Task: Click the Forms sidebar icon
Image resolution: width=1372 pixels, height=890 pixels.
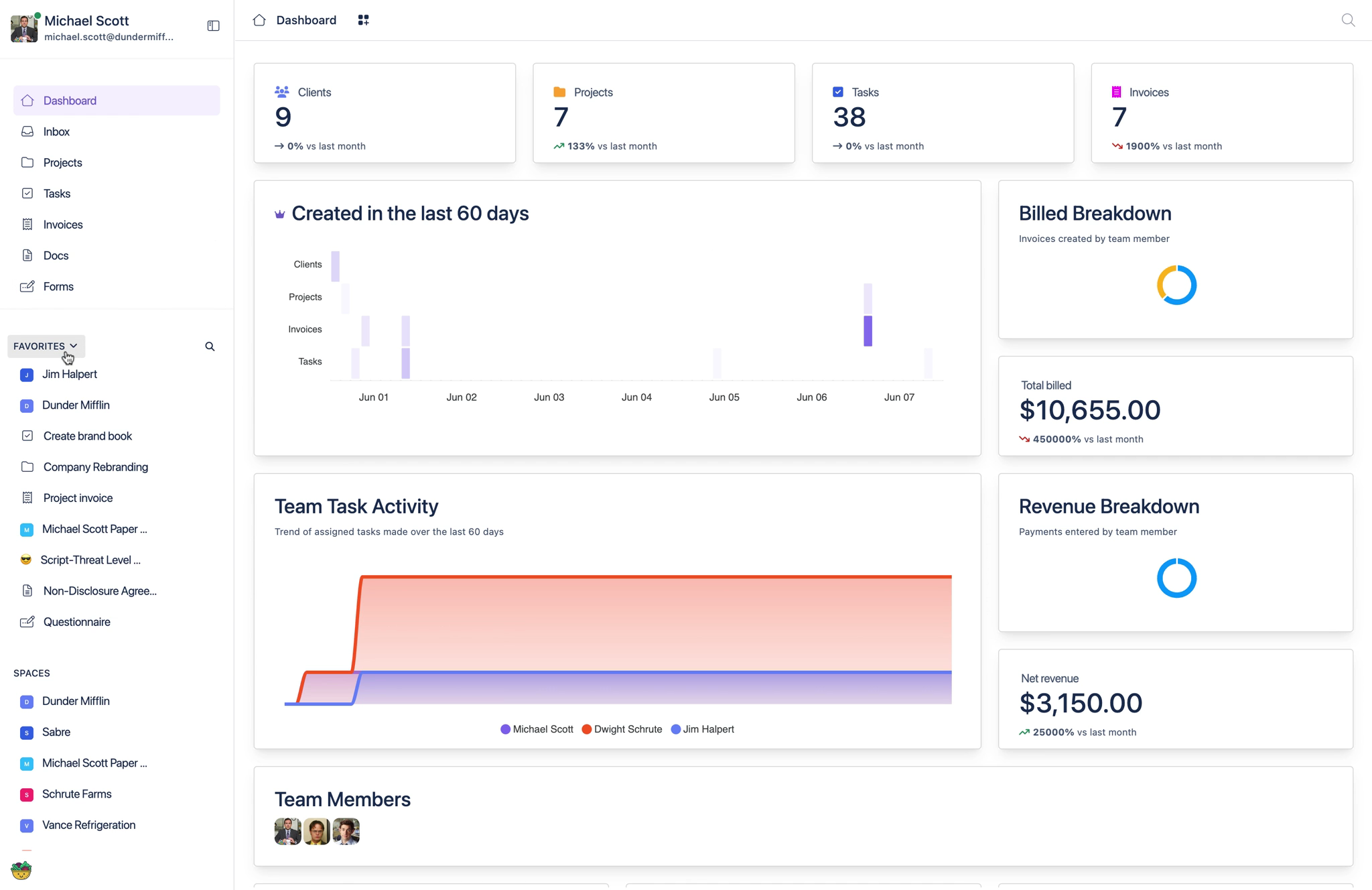Action: tap(27, 286)
